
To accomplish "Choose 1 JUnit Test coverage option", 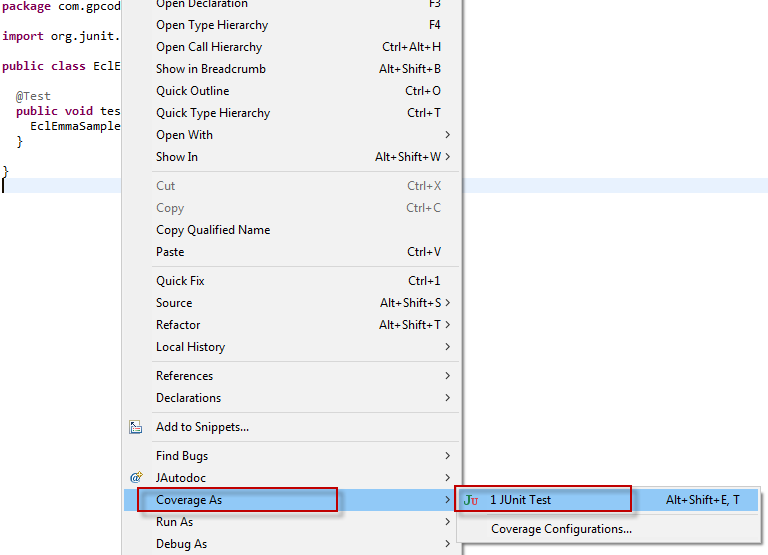I will click(x=520, y=500).
